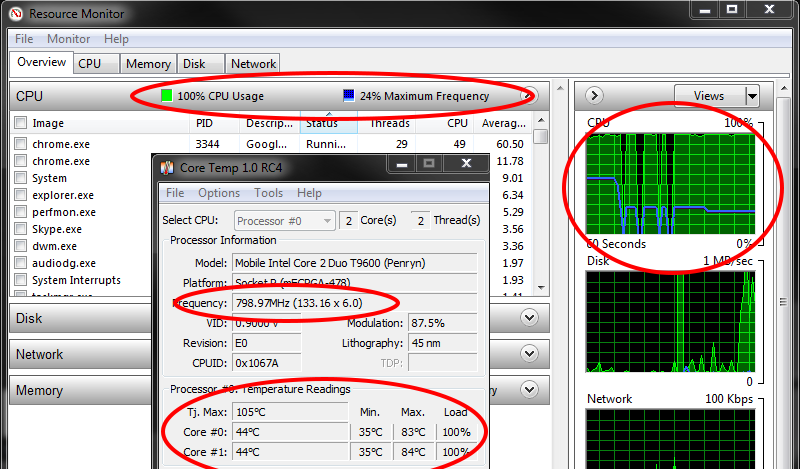Click the Core Temp title bar icon
Screen dimensions: 800x469
[167, 168]
